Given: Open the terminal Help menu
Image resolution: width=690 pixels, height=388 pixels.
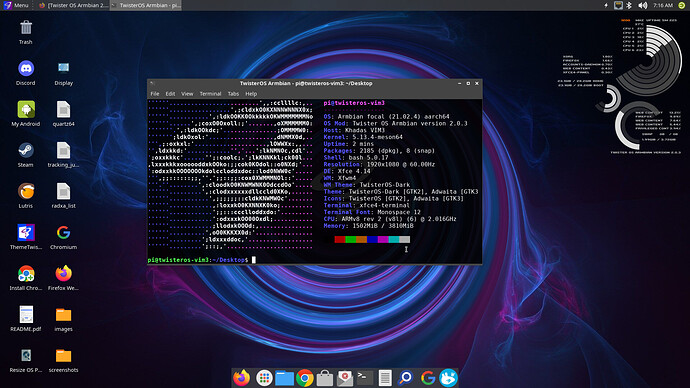Looking at the screenshot, I should coord(251,94).
